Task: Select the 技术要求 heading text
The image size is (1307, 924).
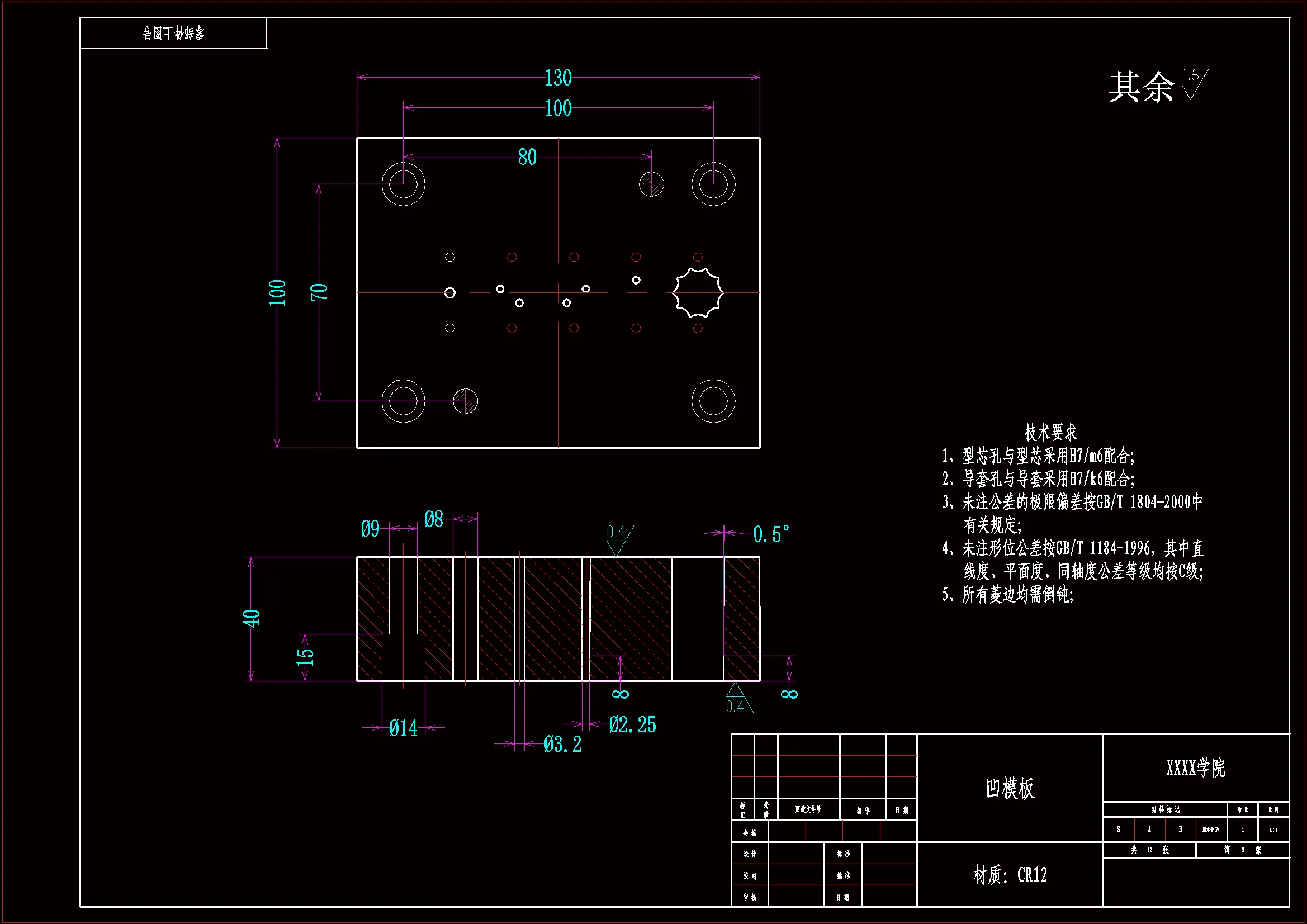Action: [1050, 432]
